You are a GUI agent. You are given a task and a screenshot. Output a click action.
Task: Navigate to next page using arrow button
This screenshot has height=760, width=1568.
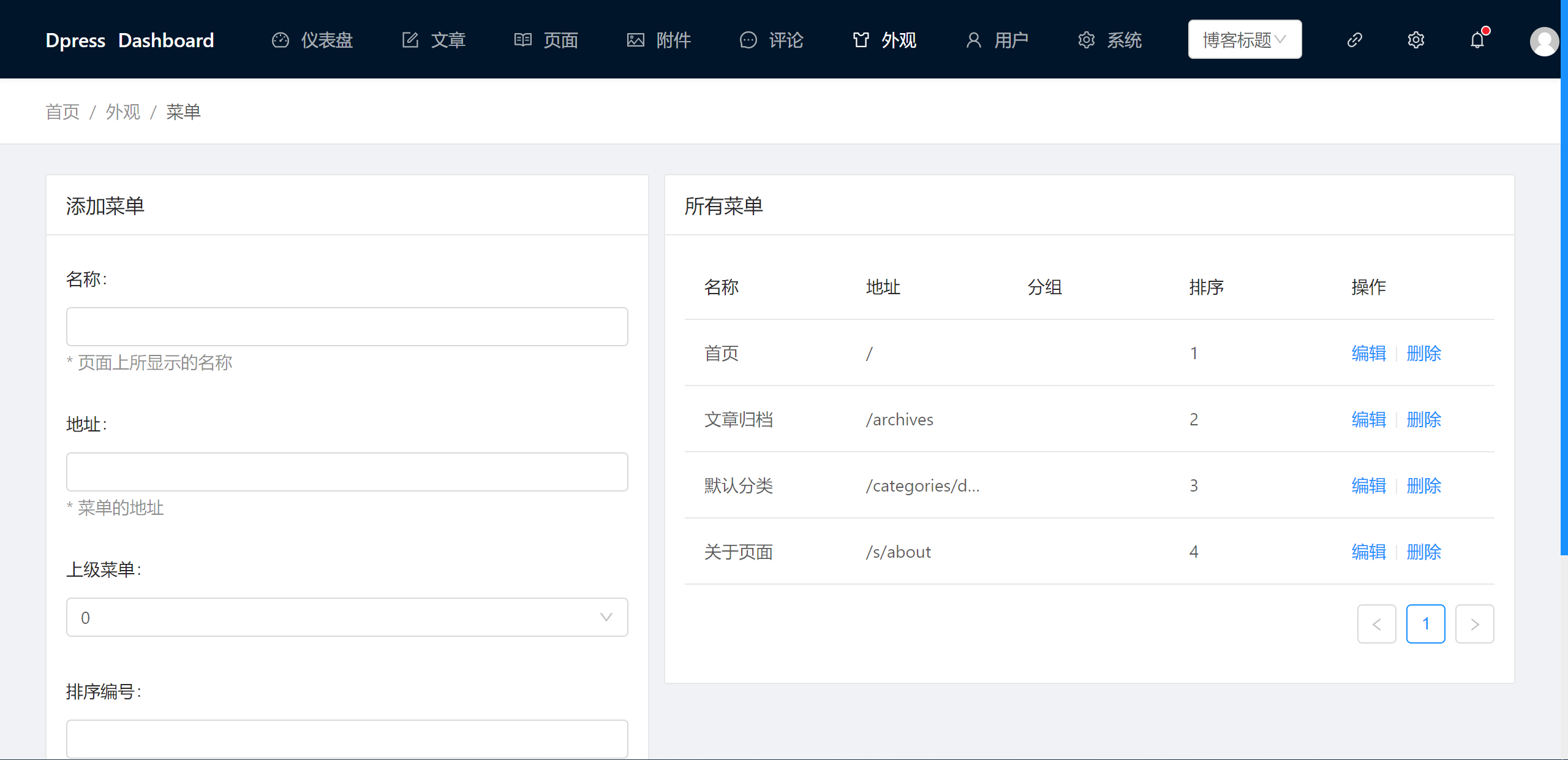tap(1475, 623)
